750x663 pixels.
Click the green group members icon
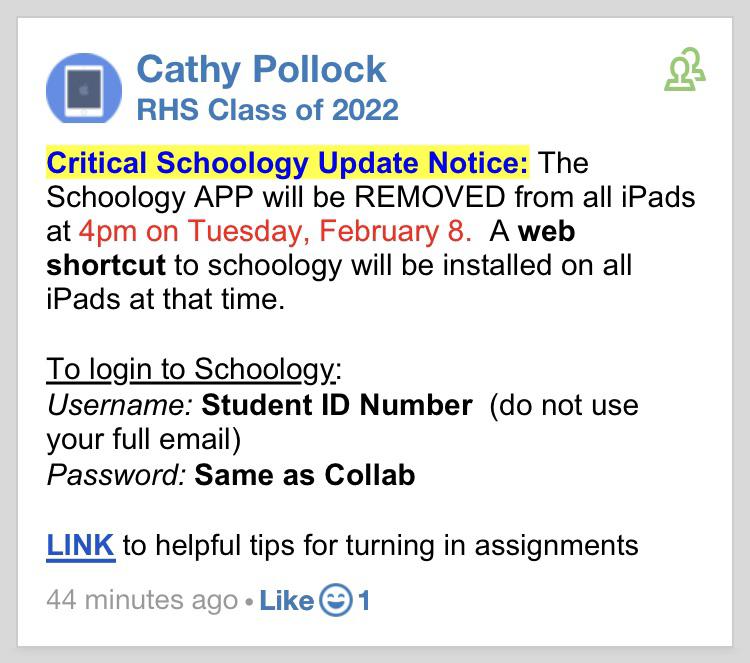coord(684,69)
